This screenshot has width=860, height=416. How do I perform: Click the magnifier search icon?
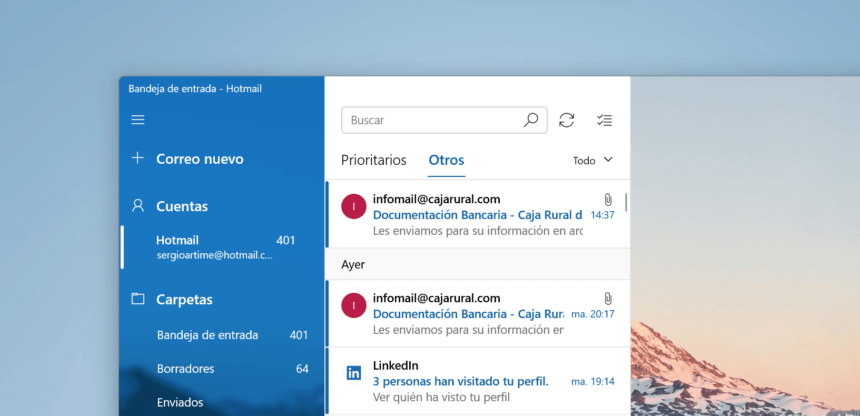click(x=531, y=120)
